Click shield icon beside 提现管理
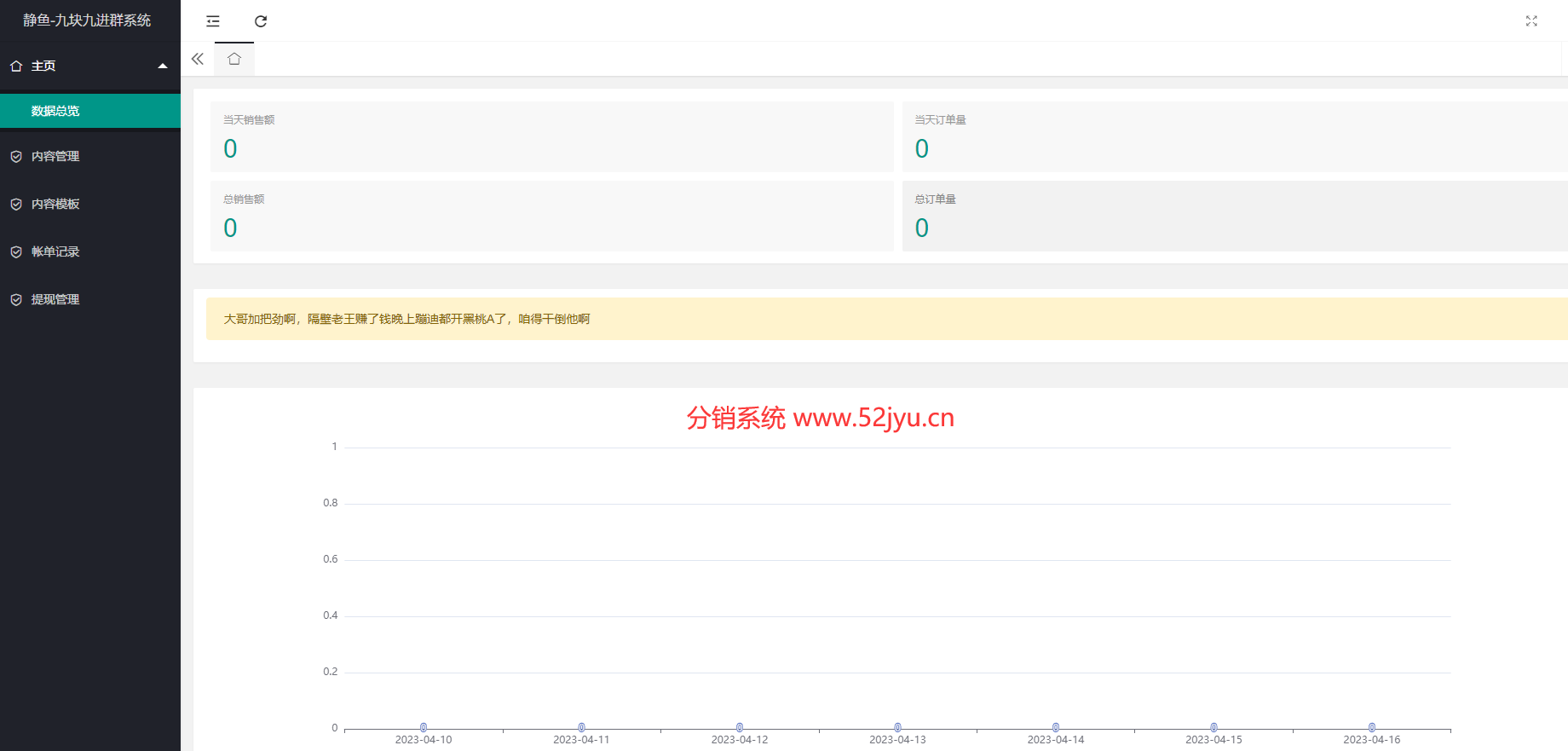Viewport: 1568px width, 751px height. (x=16, y=300)
